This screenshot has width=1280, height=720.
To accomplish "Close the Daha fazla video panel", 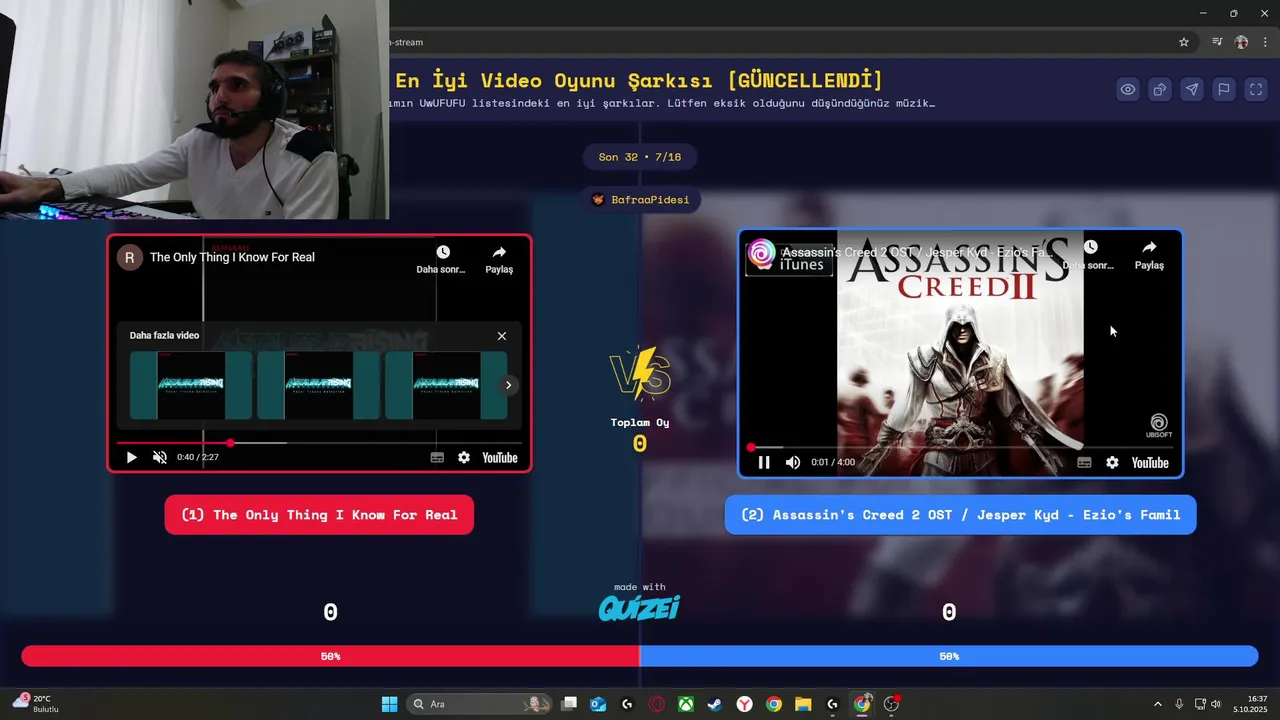I will click(x=502, y=336).
